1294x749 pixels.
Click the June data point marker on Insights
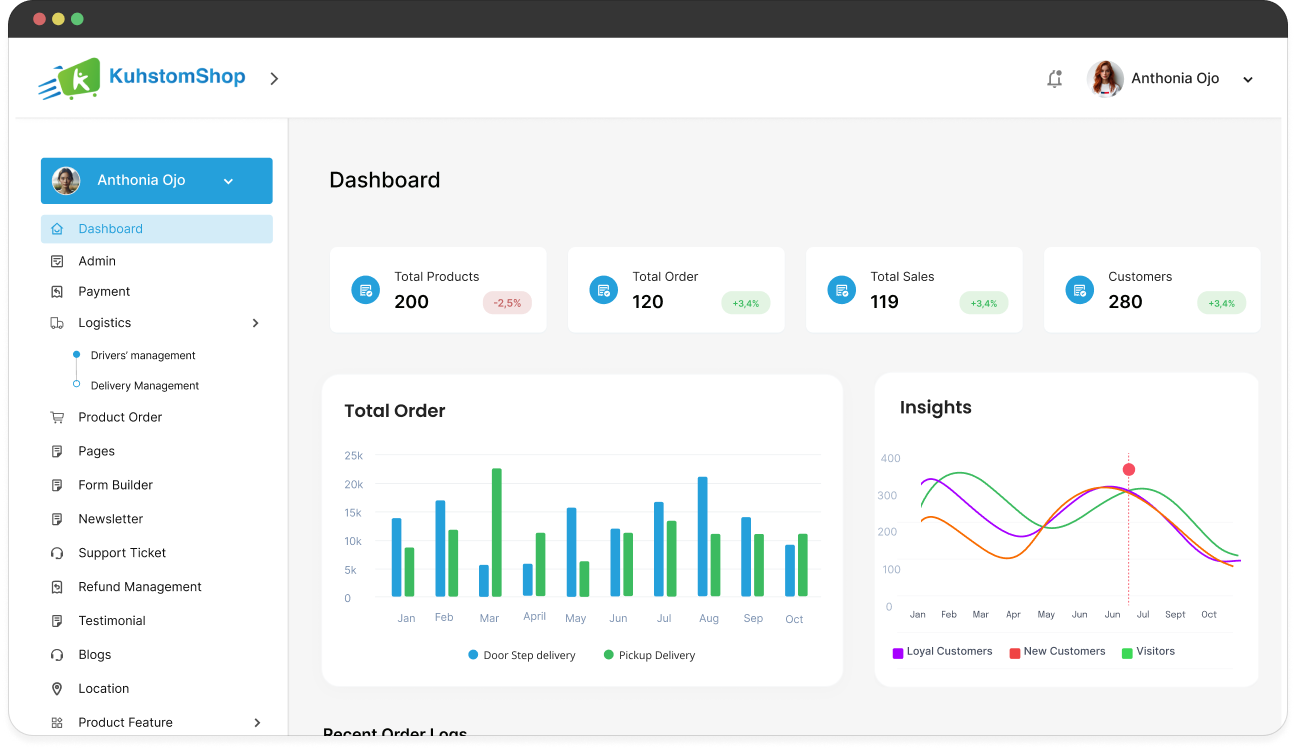point(1128,468)
